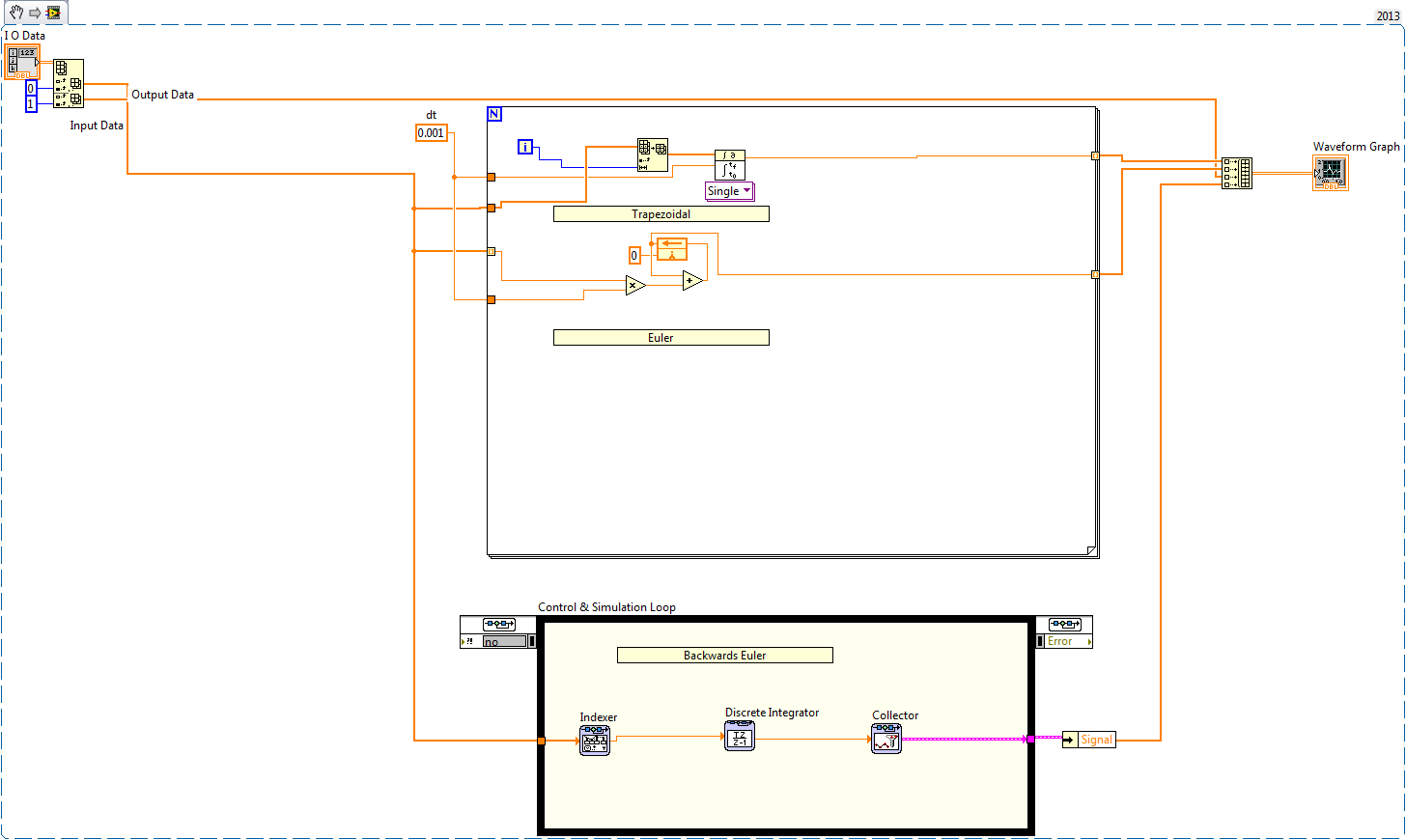Click the hand grab icon on the snippet tab
The height and width of the screenshot is (840, 1406).
[16, 13]
